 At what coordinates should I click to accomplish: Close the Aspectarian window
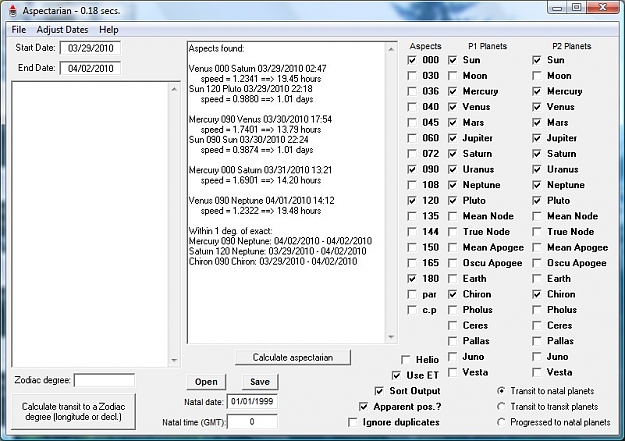[x=603, y=8]
